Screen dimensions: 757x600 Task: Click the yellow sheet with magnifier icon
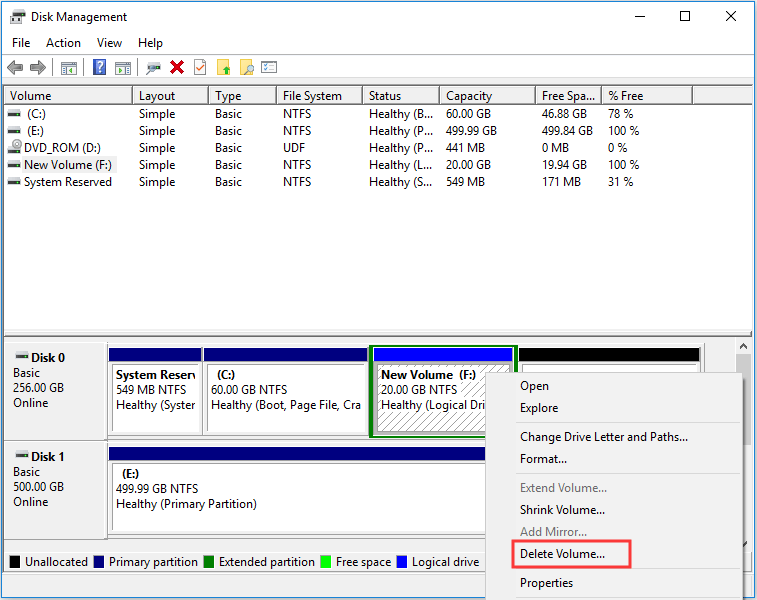click(247, 67)
